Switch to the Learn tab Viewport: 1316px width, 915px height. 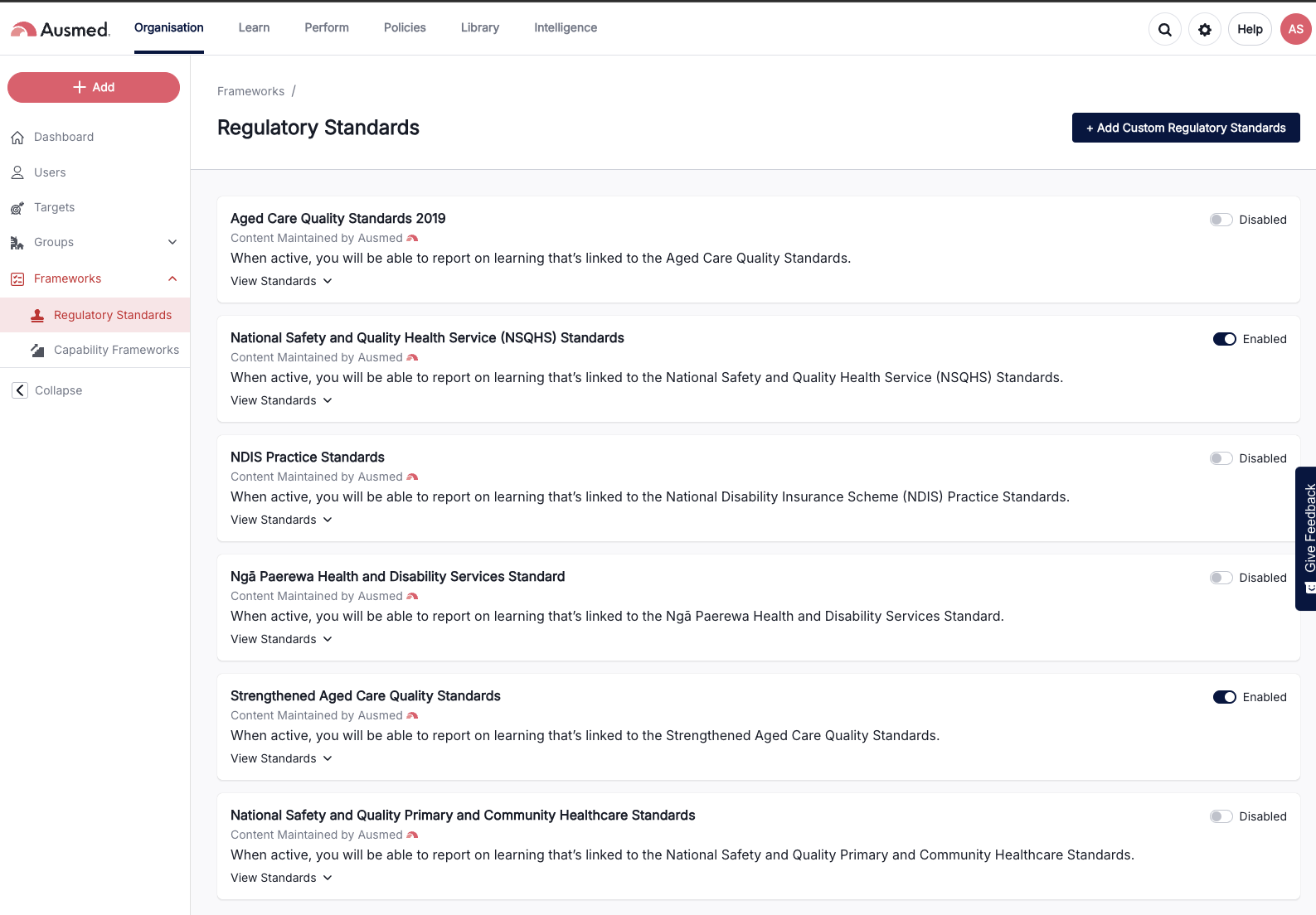[254, 27]
